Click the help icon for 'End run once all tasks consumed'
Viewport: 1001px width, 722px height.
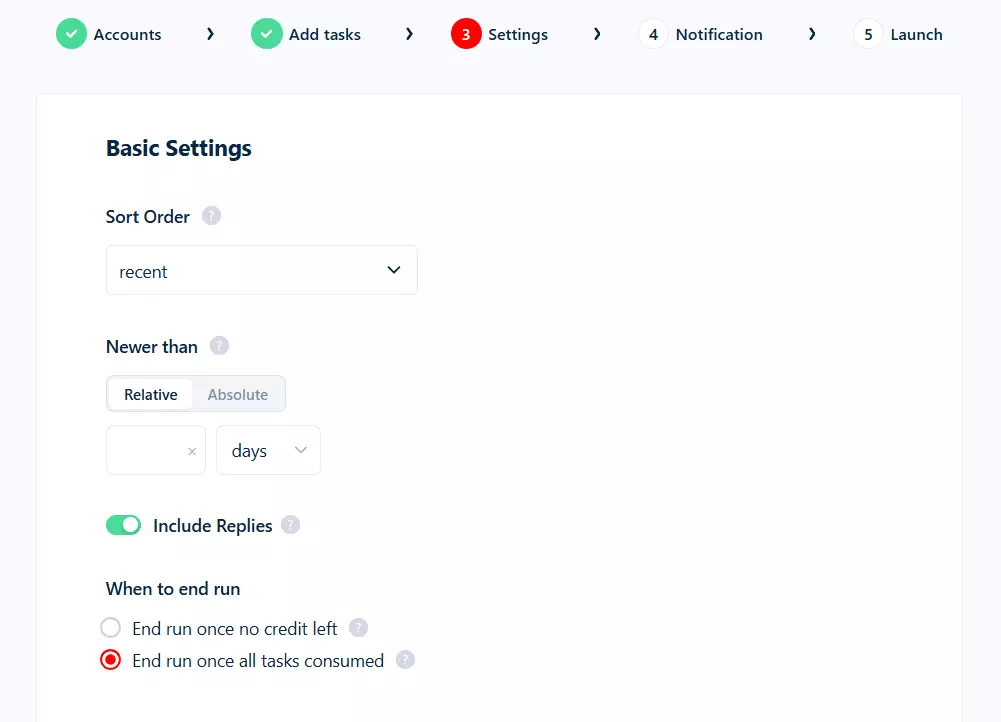pyautogui.click(x=405, y=660)
